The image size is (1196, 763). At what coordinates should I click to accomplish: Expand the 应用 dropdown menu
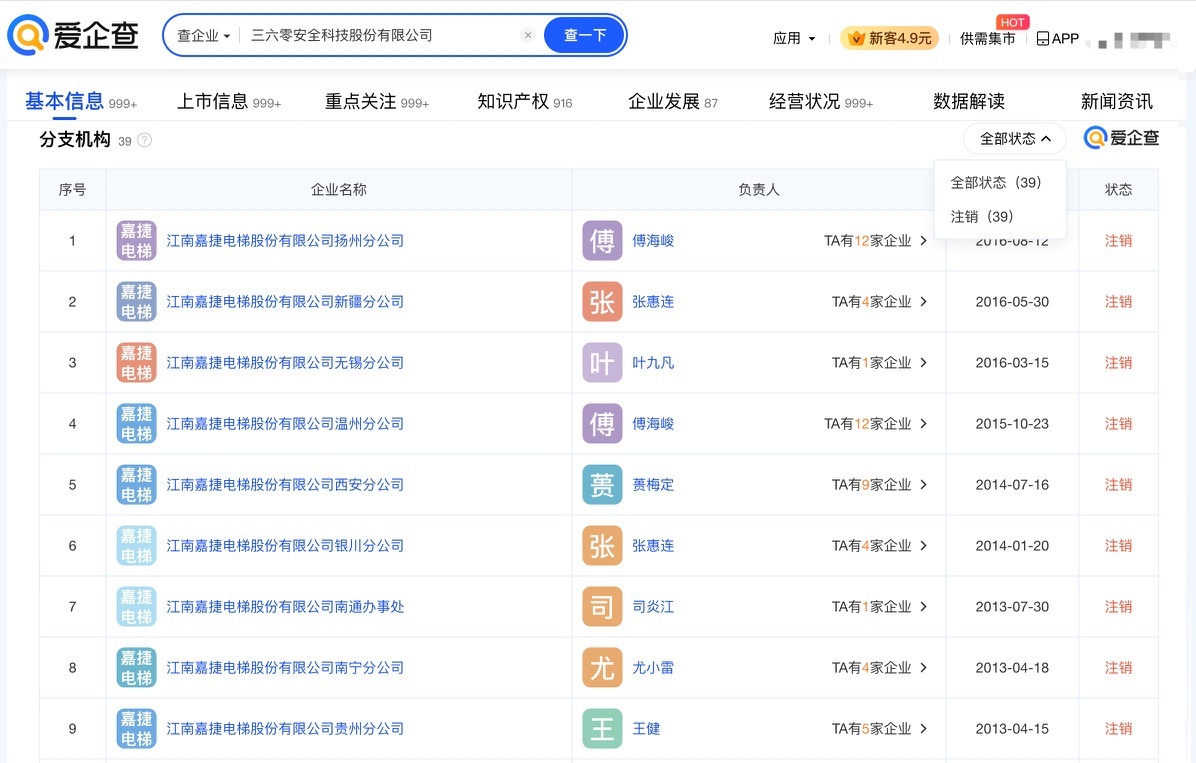pyautogui.click(x=794, y=38)
